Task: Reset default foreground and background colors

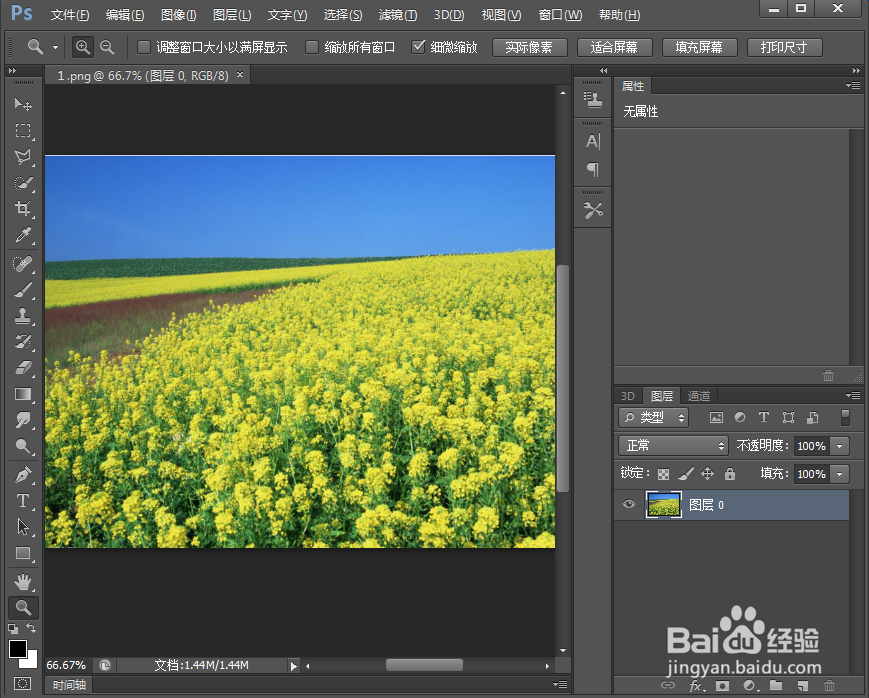Action: [13, 629]
